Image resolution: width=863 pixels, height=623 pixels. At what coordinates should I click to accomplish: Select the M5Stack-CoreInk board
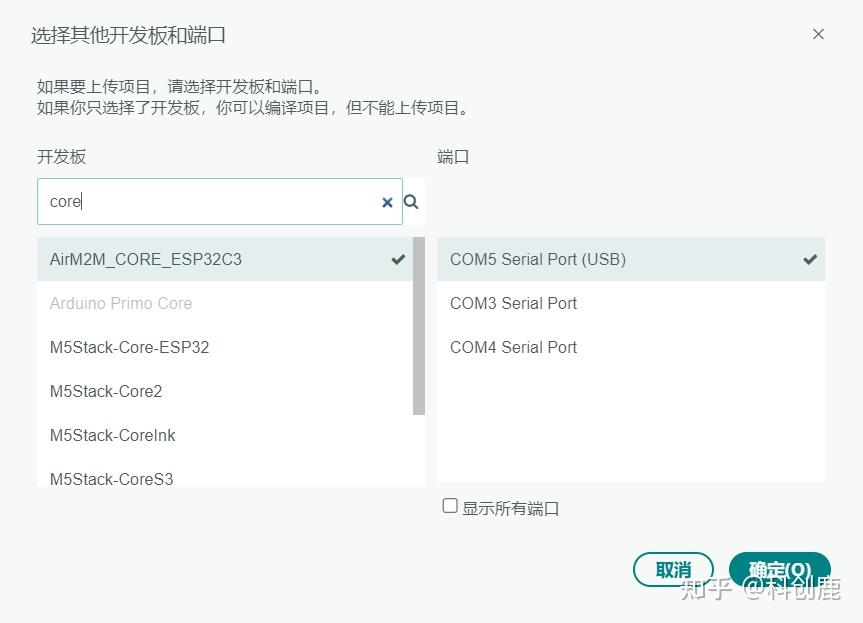[x=113, y=435]
